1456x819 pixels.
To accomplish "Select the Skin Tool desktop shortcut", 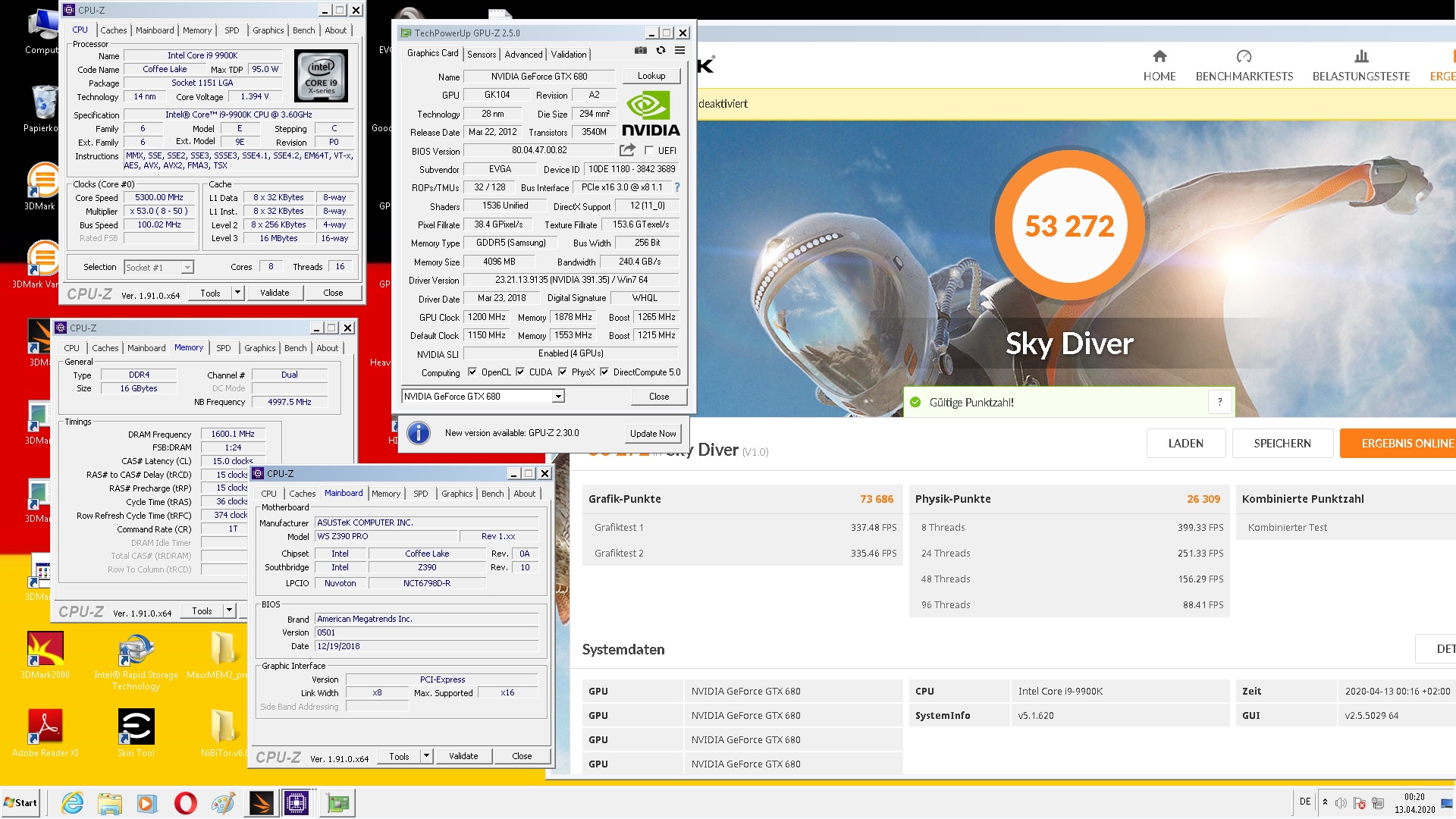I will (x=136, y=733).
